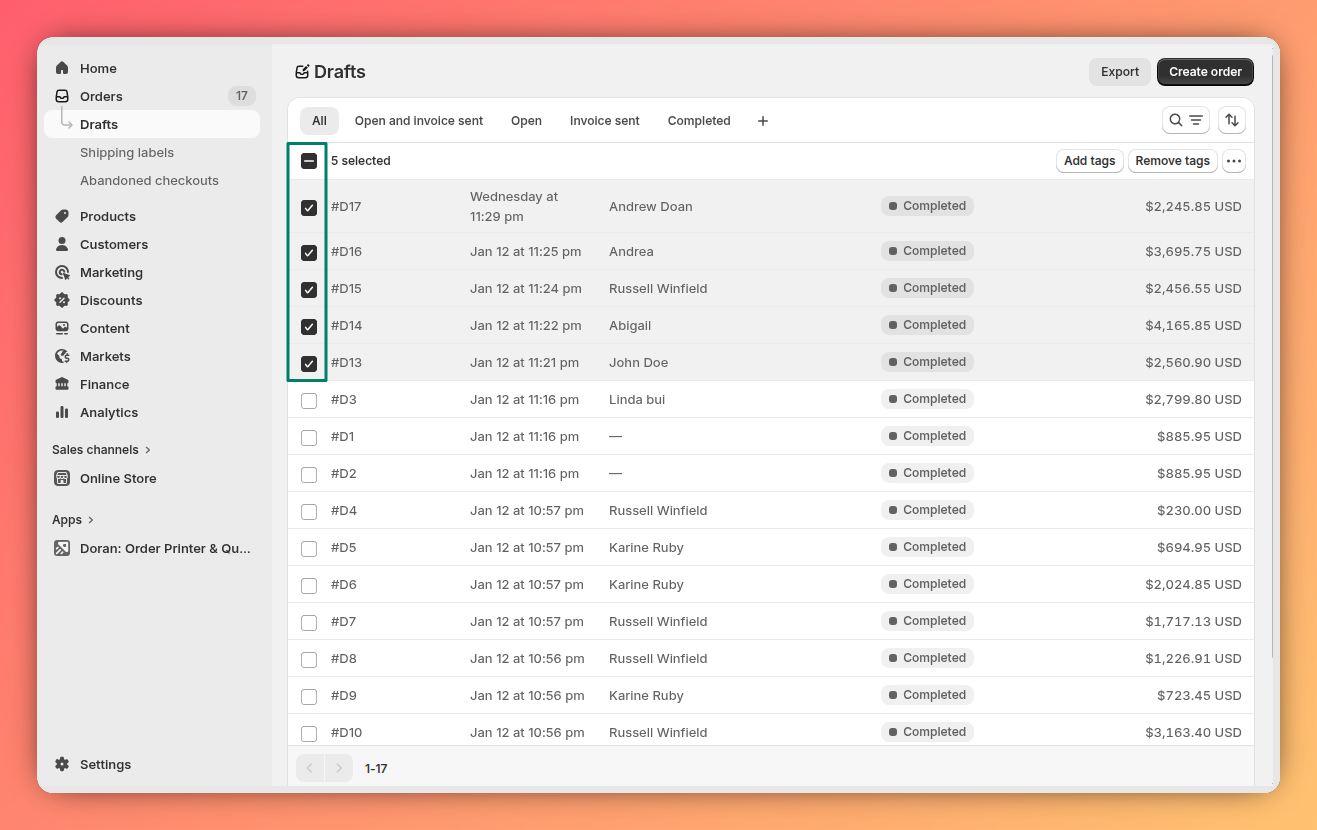Viewport: 1317px width, 830px height.
Task: Check the #D7 draft checkbox
Action: [x=309, y=623]
